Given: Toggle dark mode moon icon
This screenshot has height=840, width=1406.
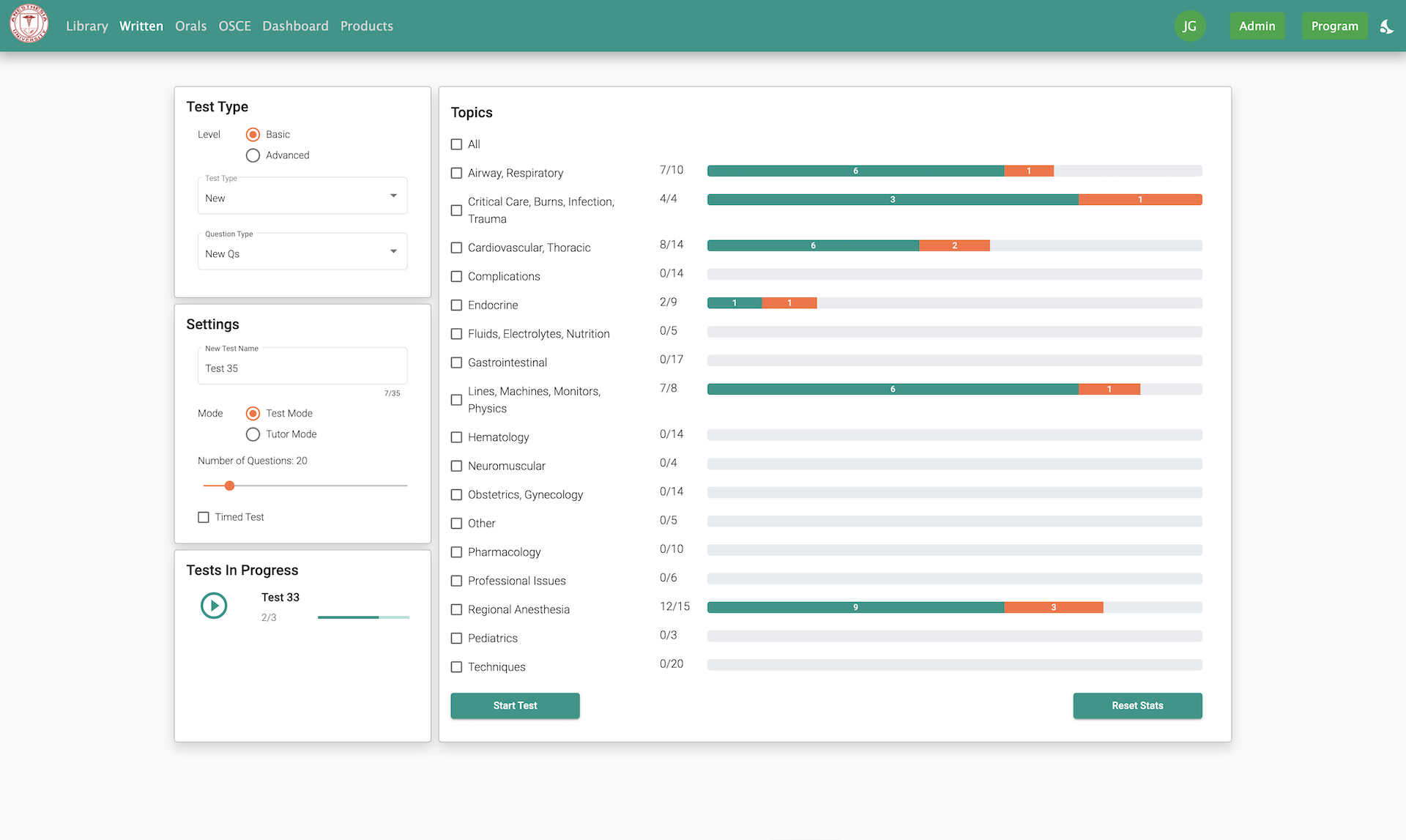Looking at the screenshot, I should (1386, 26).
